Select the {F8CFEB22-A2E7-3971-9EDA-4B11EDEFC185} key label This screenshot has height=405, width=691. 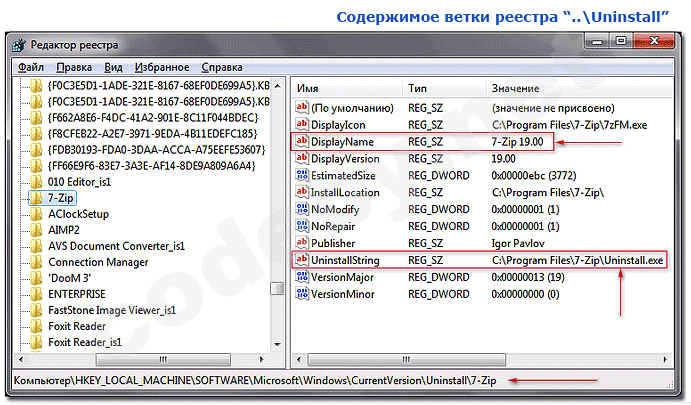click(152, 134)
